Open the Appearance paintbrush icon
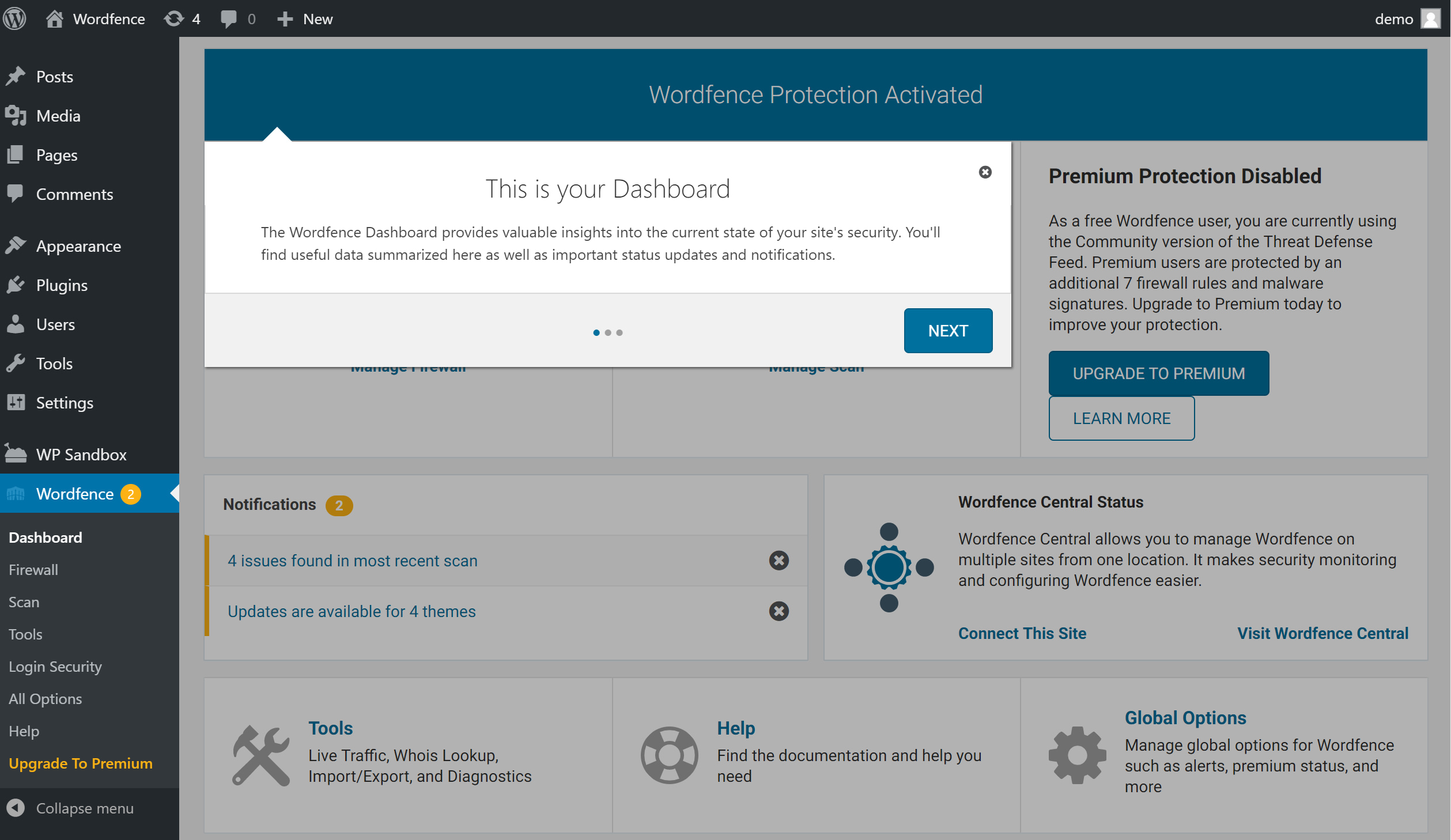 (x=16, y=246)
